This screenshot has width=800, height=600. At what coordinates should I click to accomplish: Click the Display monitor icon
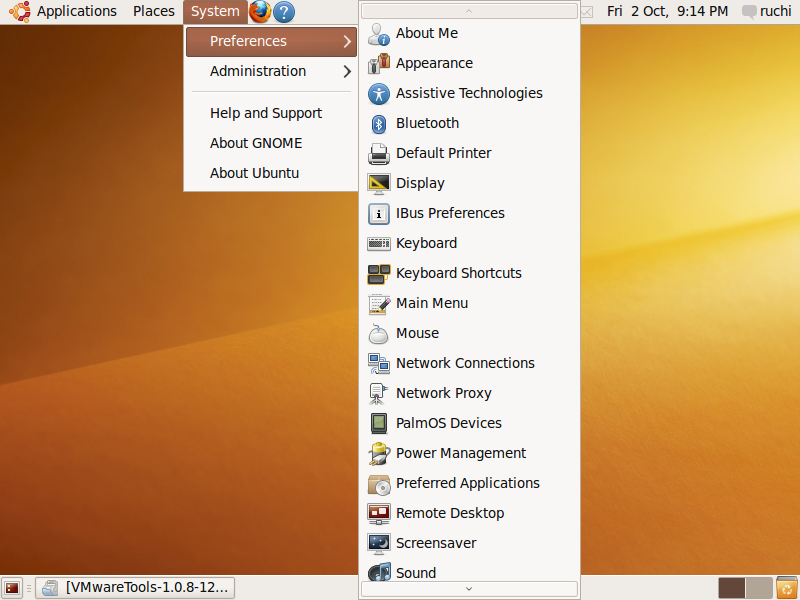(x=379, y=184)
